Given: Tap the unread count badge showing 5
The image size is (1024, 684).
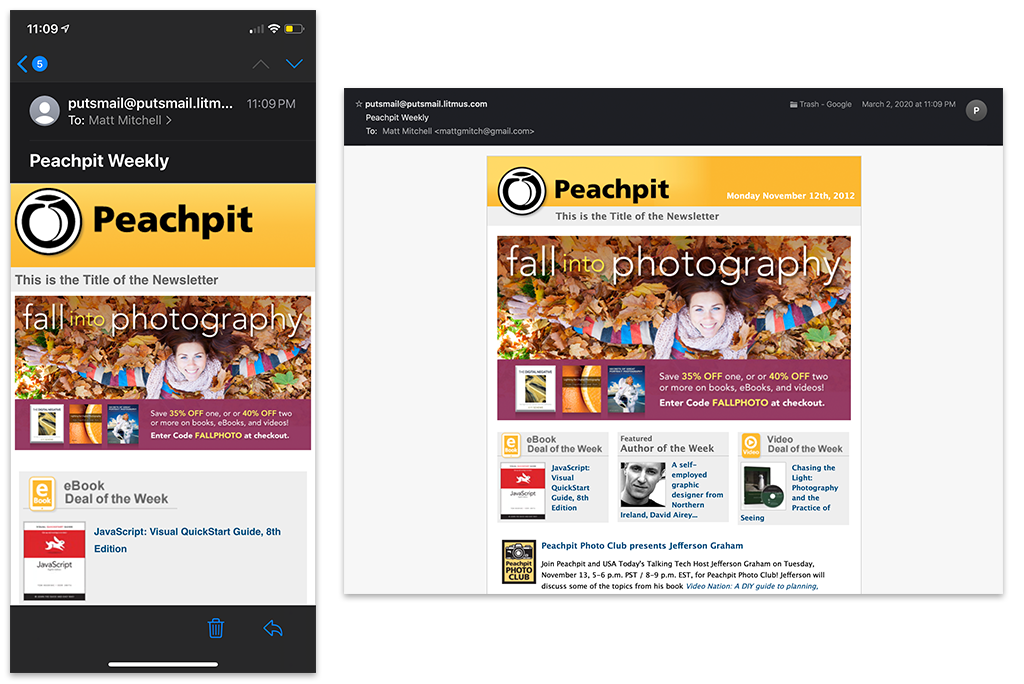Looking at the screenshot, I should pos(40,64).
